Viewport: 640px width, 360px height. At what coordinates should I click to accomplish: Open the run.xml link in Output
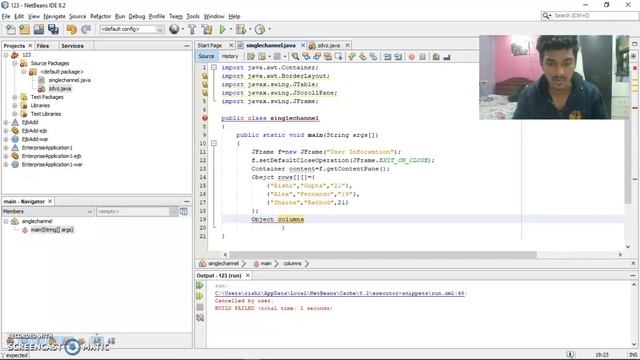(x=340, y=293)
